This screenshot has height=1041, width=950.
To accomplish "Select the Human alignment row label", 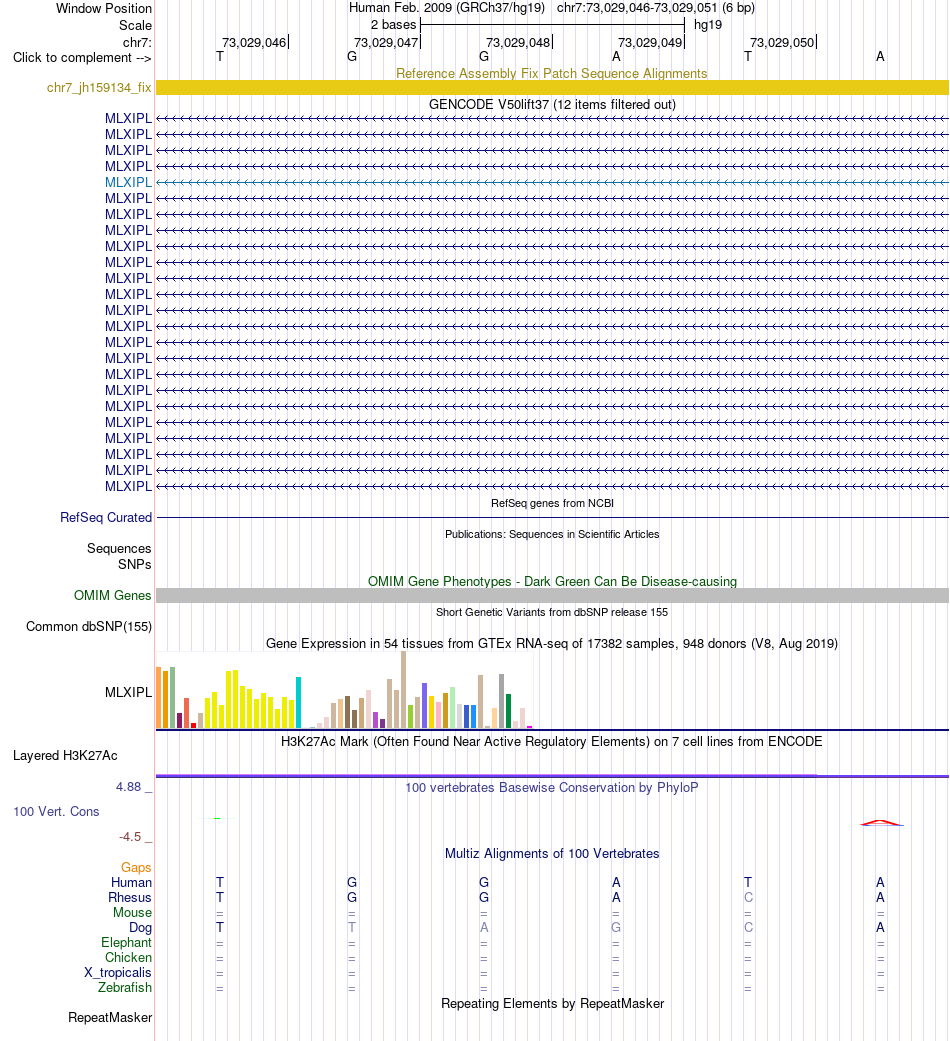I will pos(131,882).
